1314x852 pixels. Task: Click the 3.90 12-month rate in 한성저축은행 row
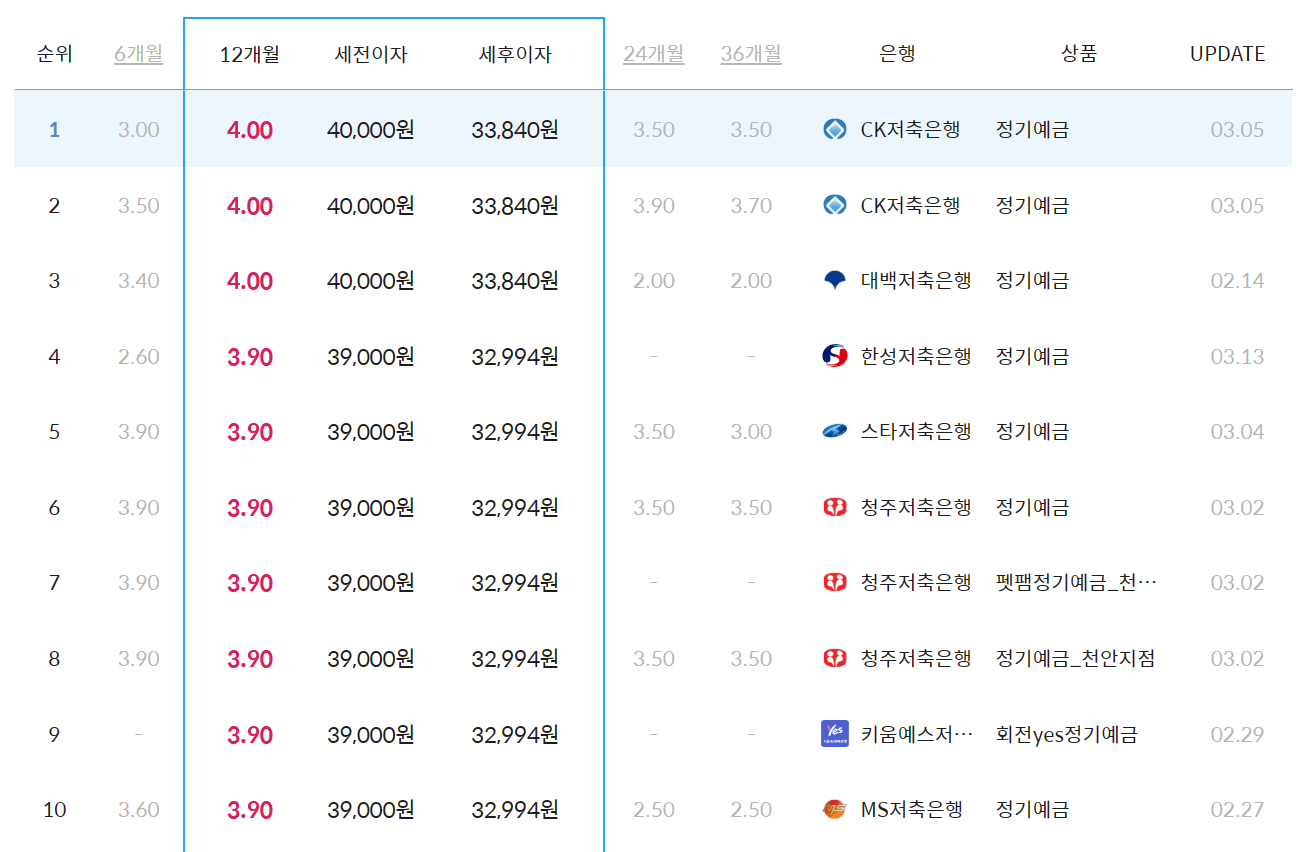250,356
